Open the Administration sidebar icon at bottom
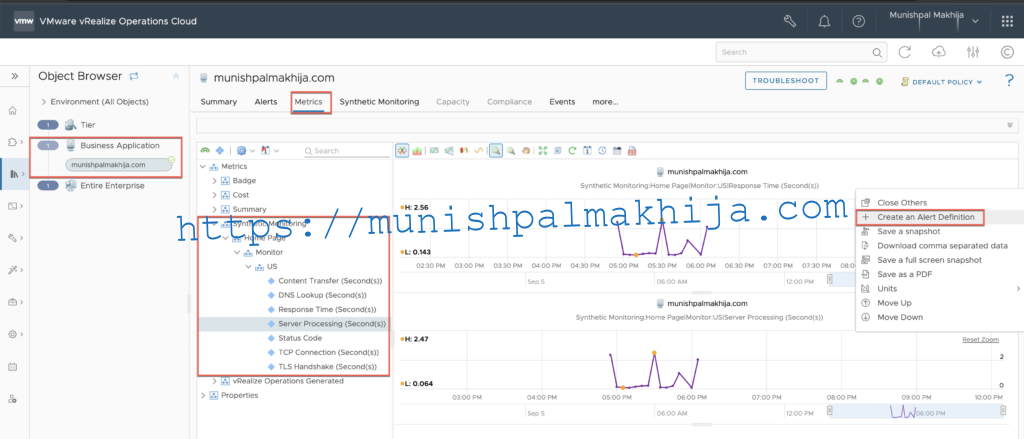This screenshot has height=439, width=1024. (12, 398)
